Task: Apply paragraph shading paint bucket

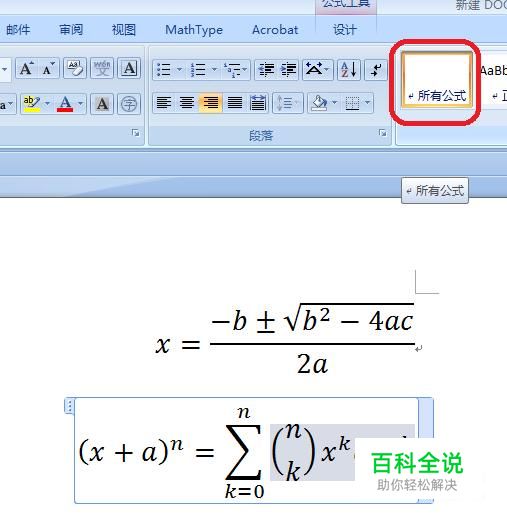Action: 319,103
